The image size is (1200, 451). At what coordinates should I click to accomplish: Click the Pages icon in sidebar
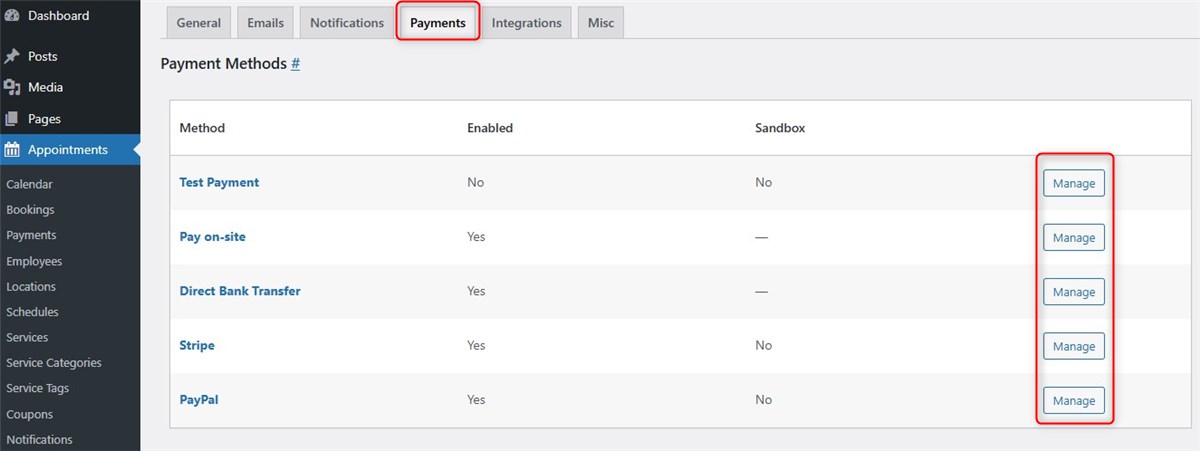tap(12, 119)
